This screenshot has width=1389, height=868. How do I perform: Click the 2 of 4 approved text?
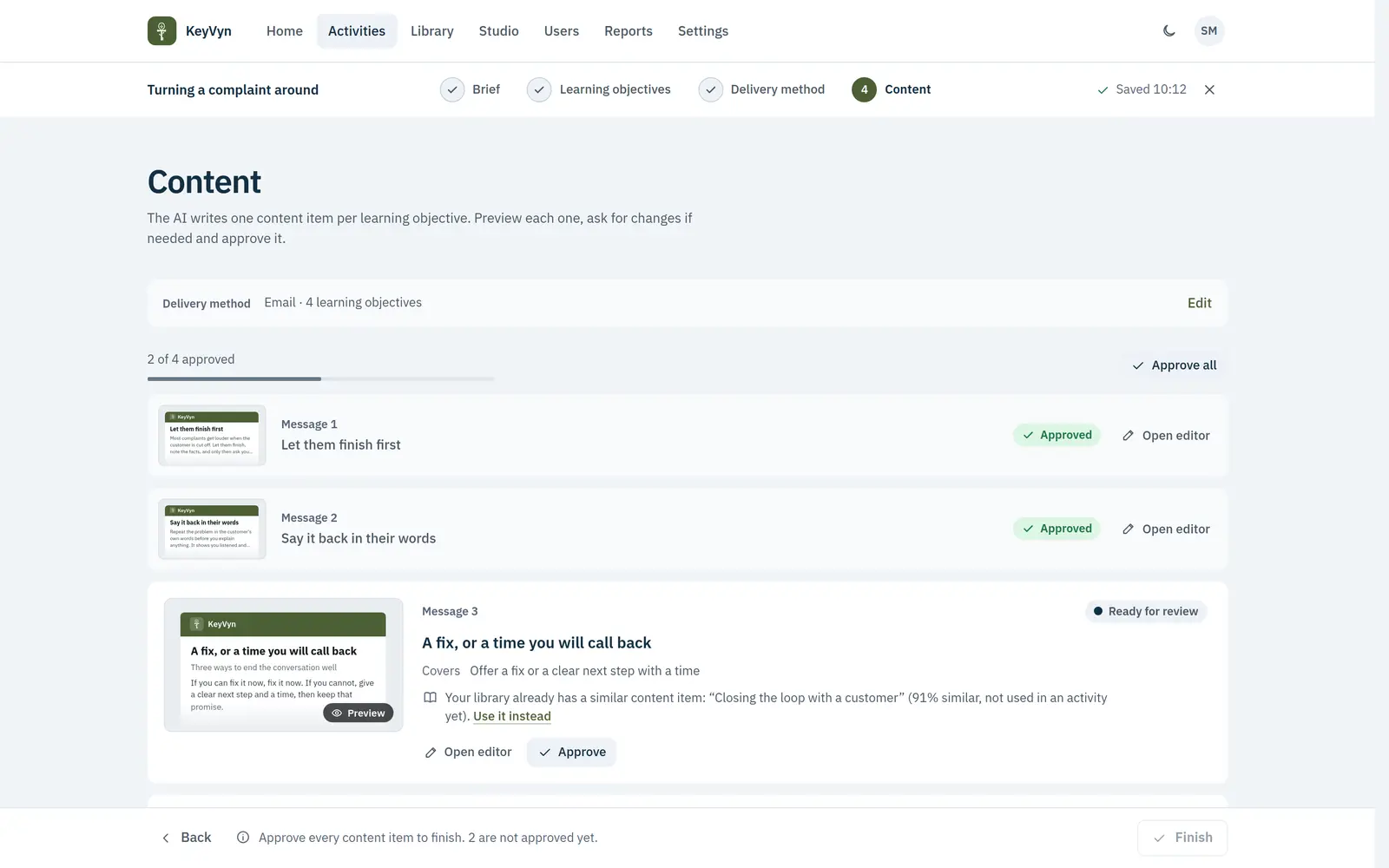191,359
